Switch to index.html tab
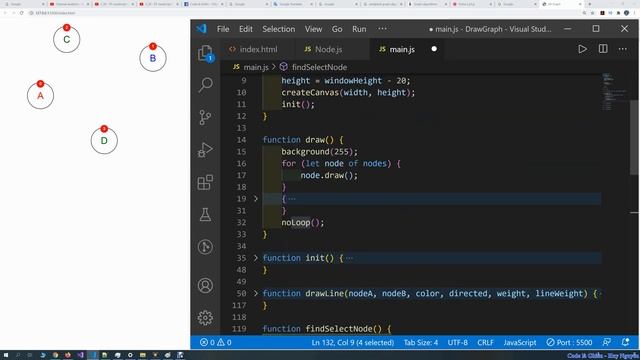 258,49
